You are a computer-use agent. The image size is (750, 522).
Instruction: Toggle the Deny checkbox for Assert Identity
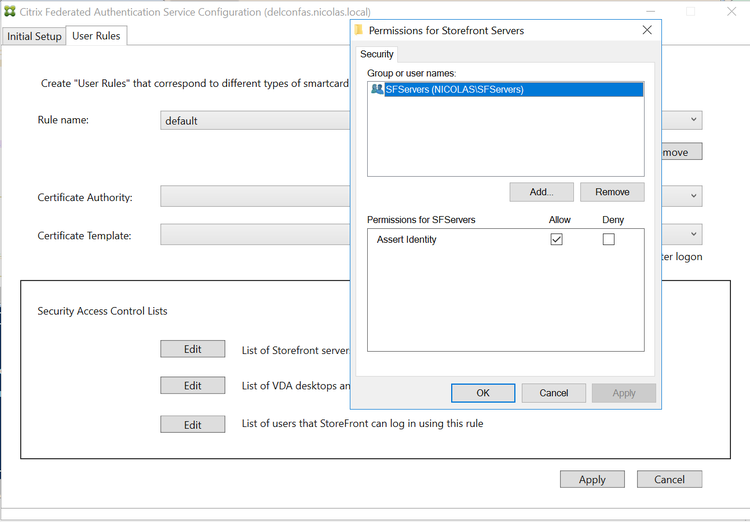click(608, 239)
